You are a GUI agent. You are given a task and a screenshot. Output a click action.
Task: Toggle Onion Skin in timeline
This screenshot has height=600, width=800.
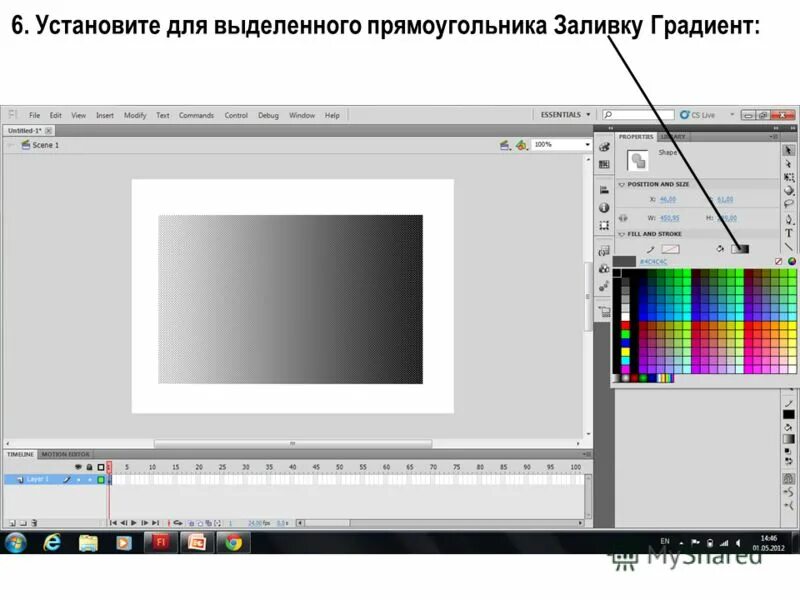(192, 523)
